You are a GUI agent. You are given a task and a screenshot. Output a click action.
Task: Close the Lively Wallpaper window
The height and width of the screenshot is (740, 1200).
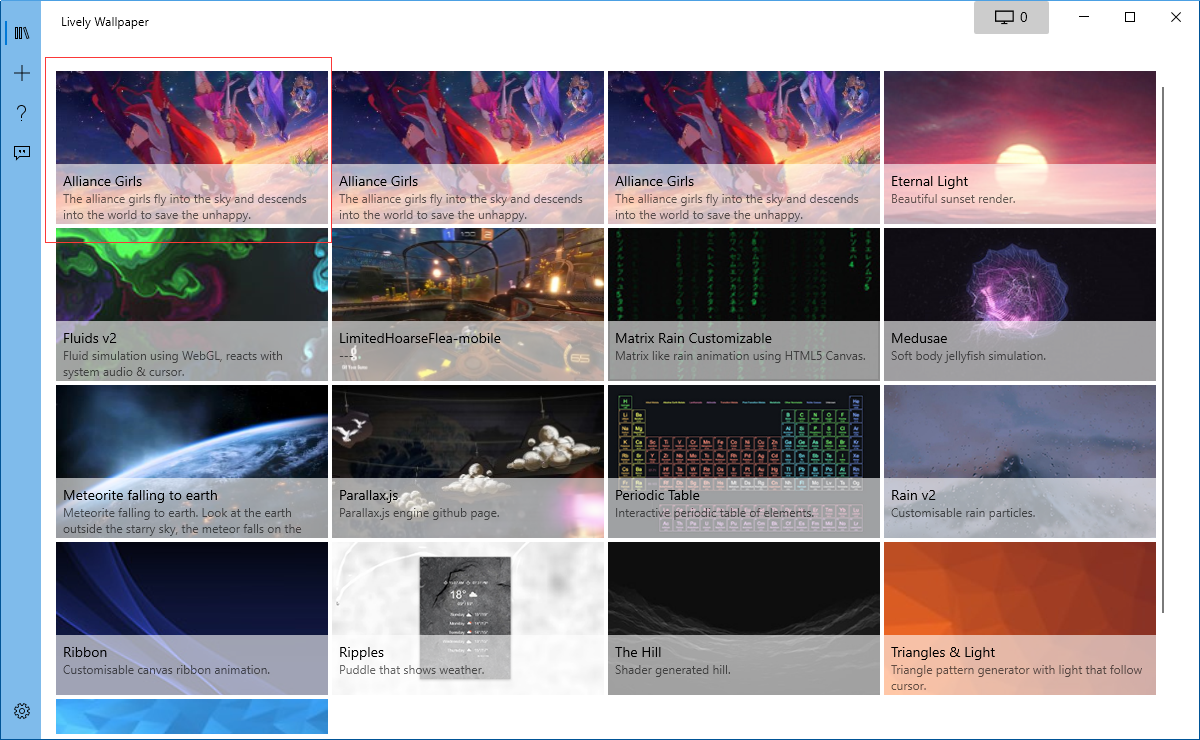click(1176, 17)
